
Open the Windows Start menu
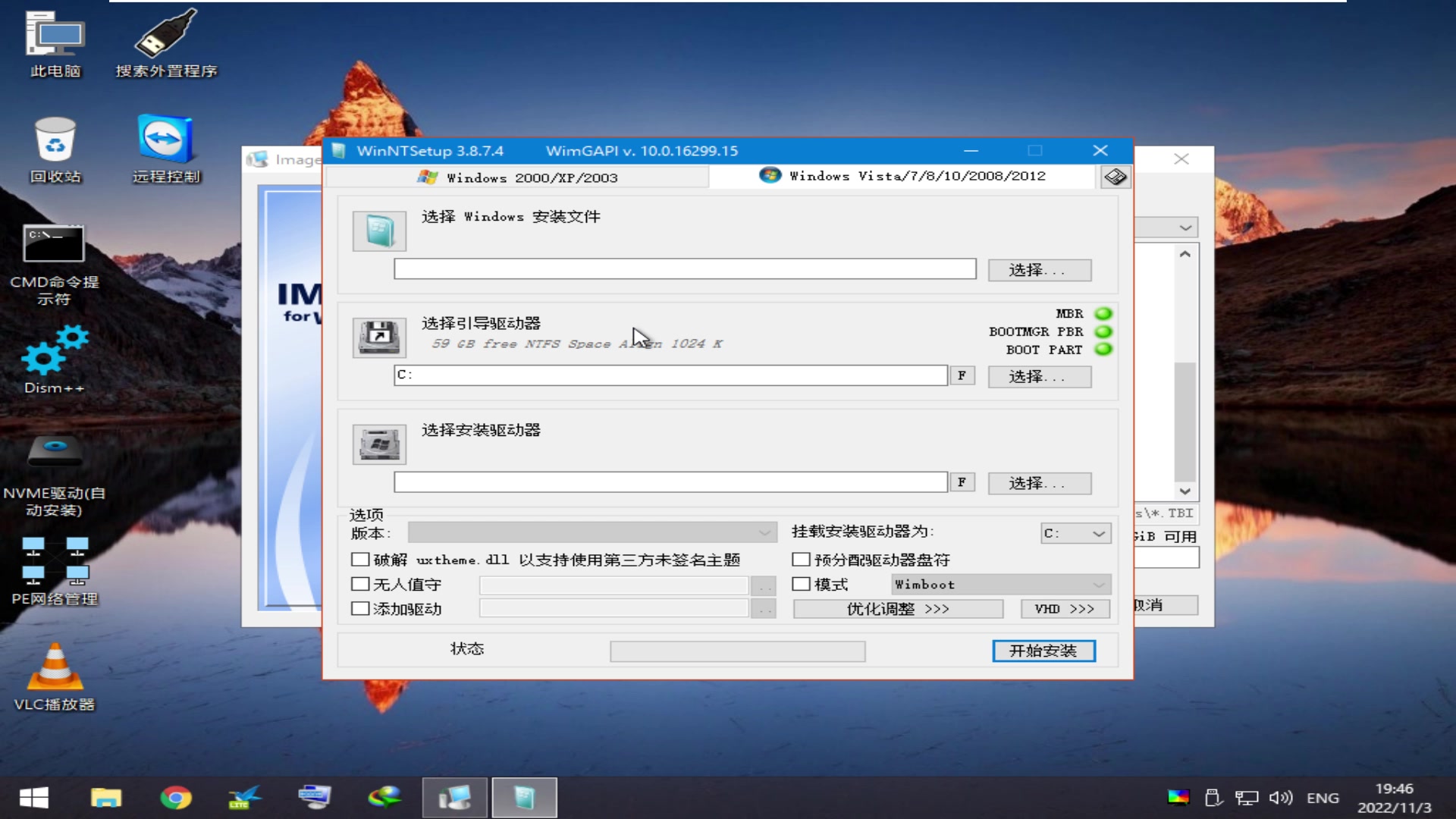[x=34, y=798]
